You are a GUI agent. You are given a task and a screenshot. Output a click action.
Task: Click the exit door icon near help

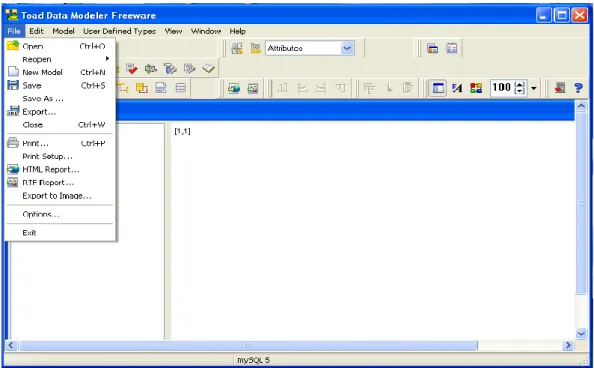[x=560, y=88]
